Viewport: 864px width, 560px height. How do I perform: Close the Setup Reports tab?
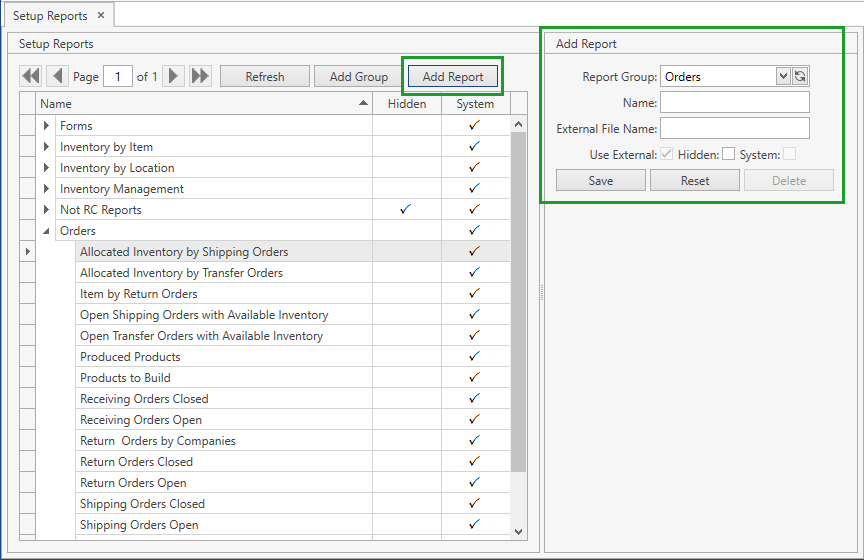[x=101, y=16]
